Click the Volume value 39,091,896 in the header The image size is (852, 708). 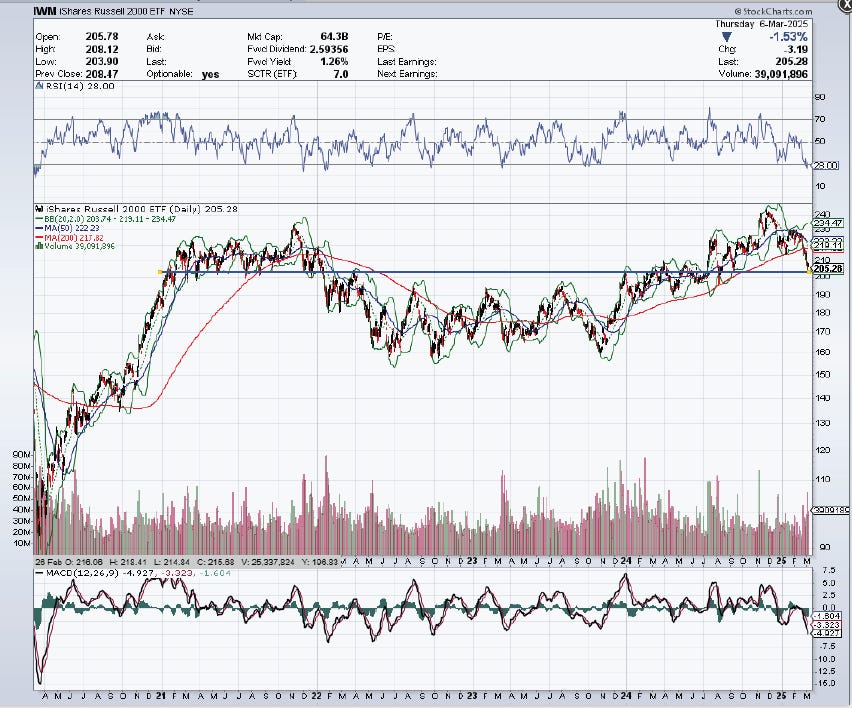click(x=781, y=74)
